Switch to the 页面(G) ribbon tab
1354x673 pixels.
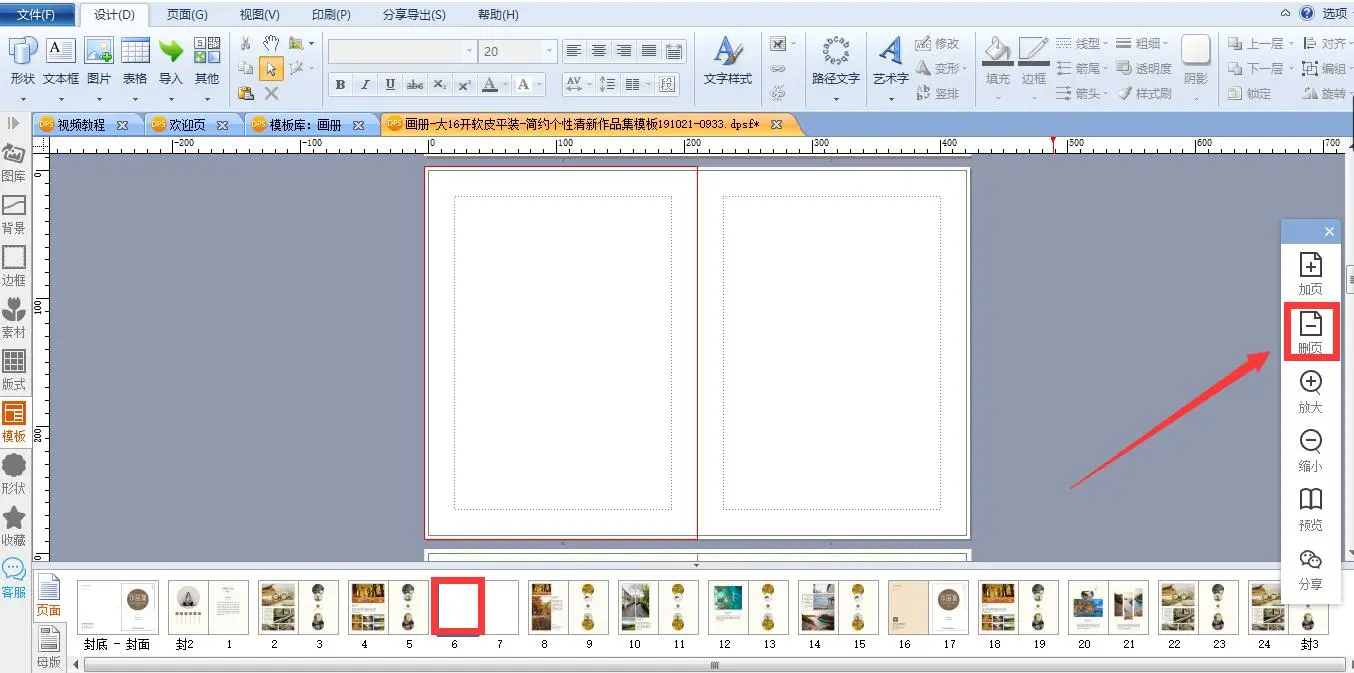pyautogui.click(x=187, y=15)
